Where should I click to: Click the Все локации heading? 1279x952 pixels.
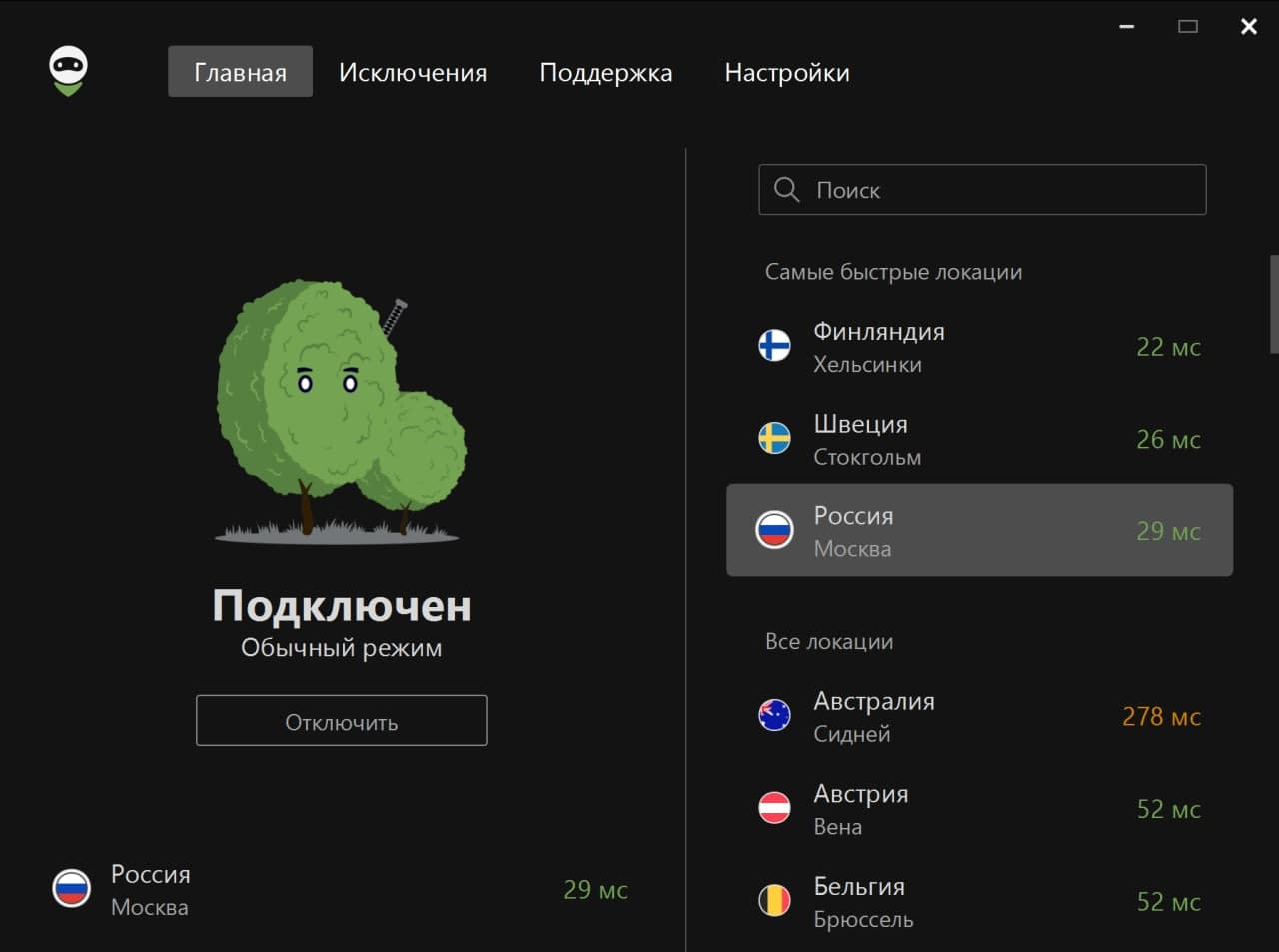(x=829, y=641)
